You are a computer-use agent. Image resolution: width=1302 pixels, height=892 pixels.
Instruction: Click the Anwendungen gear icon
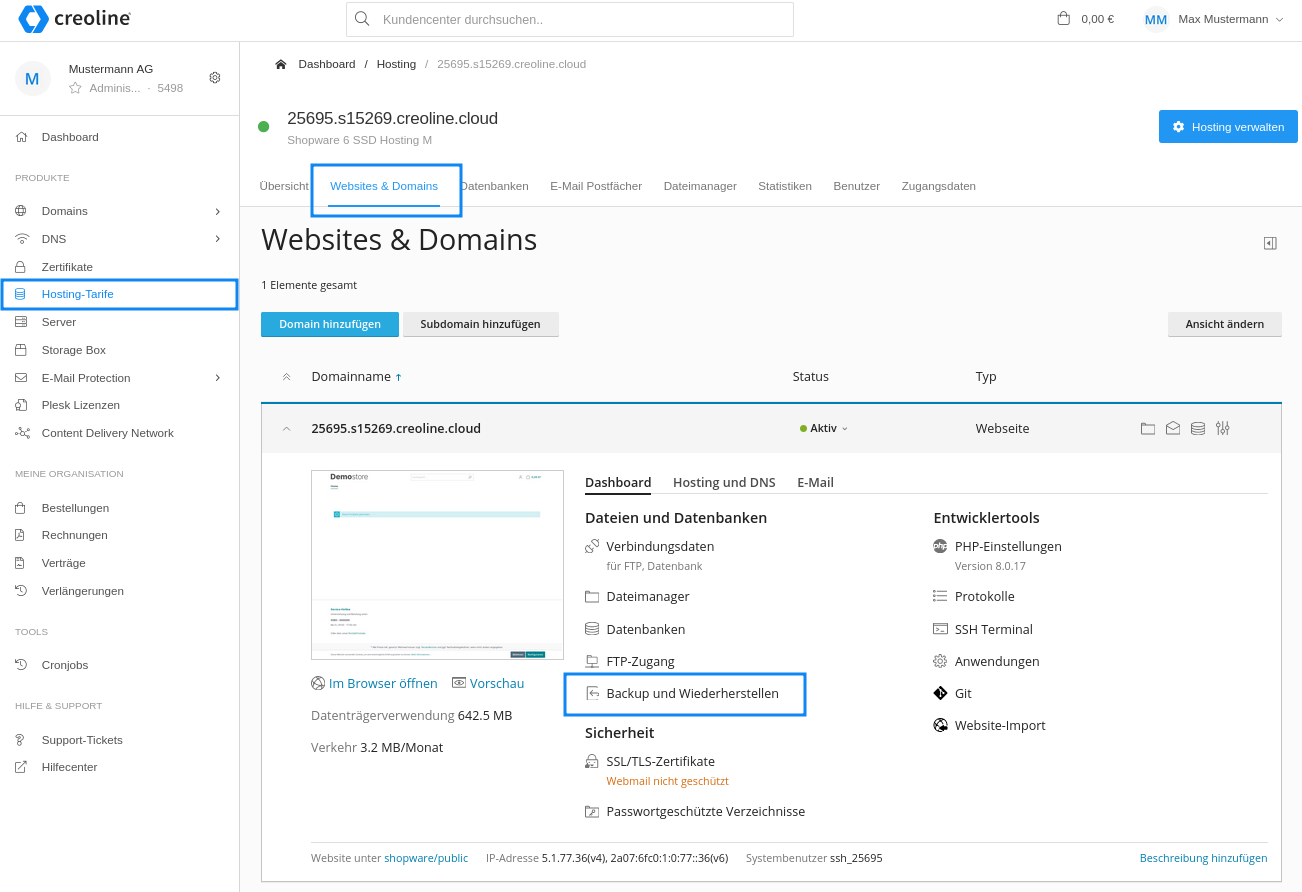tap(940, 661)
